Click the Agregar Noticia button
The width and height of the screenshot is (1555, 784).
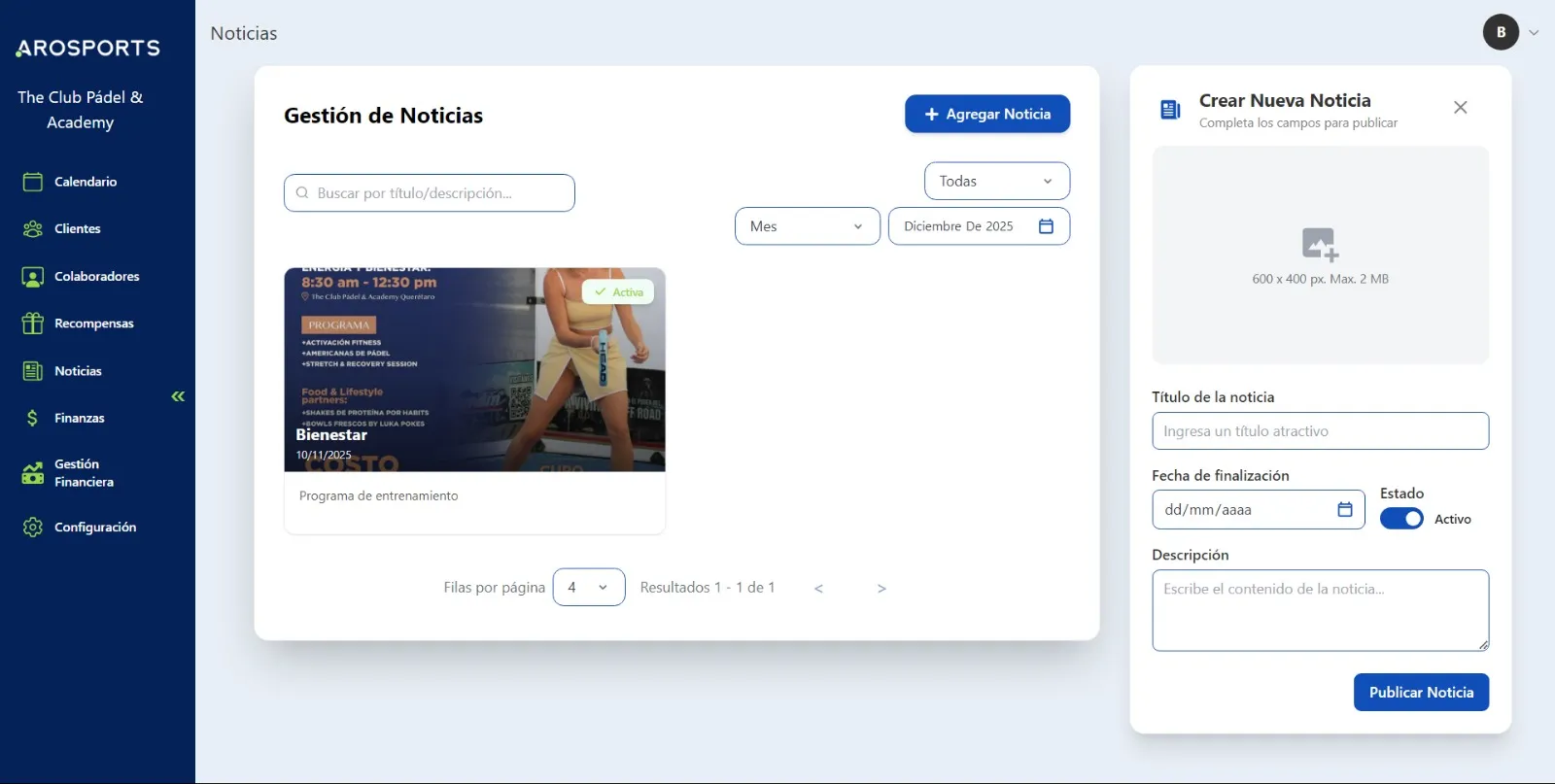click(987, 114)
